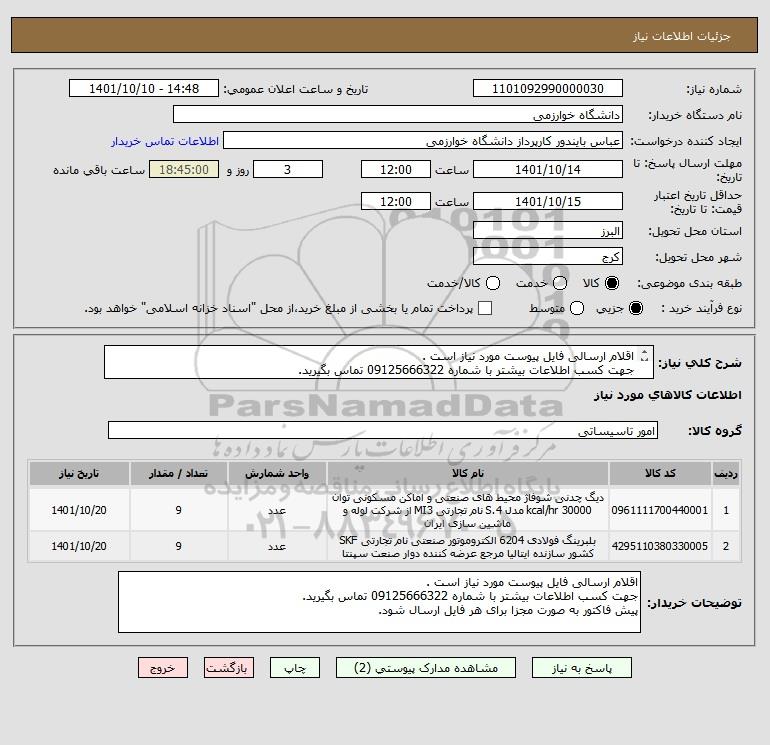Open مشاهده مدارک پیوستی (2) button

click(x=426, y=668)
